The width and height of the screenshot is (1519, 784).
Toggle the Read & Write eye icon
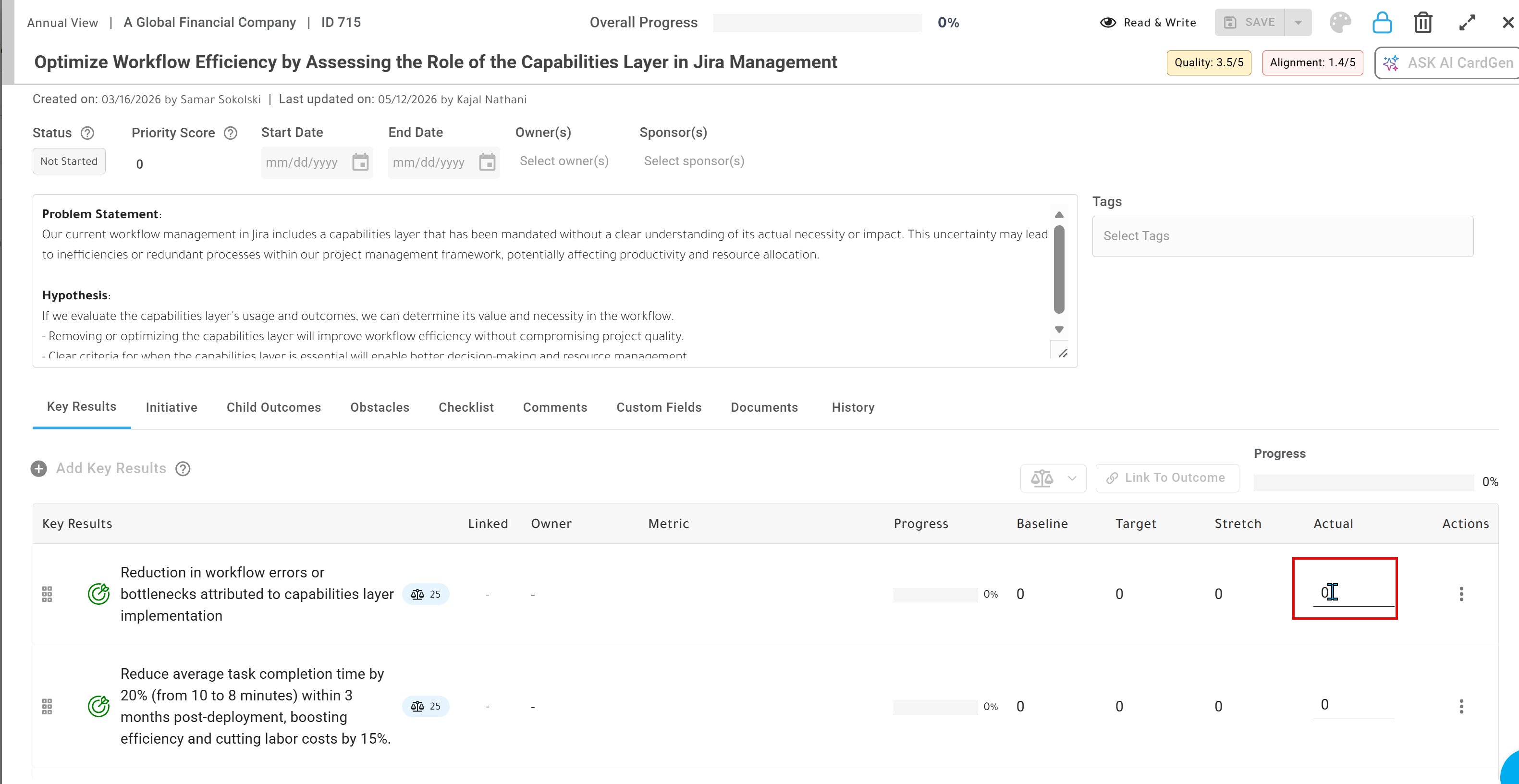point(1108,23)
